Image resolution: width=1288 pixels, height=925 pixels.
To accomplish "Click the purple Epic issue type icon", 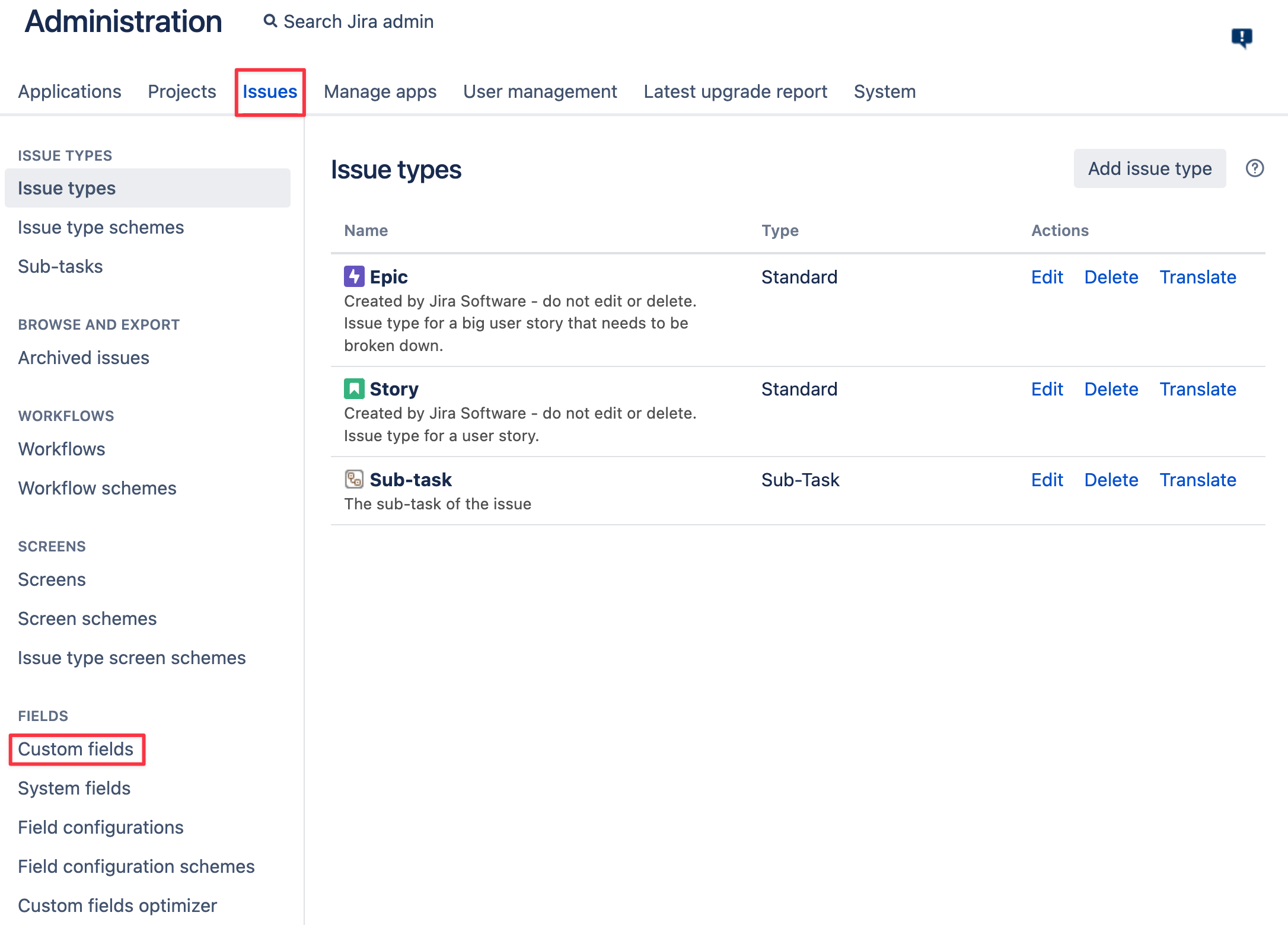I will click(x=354, y=276).
